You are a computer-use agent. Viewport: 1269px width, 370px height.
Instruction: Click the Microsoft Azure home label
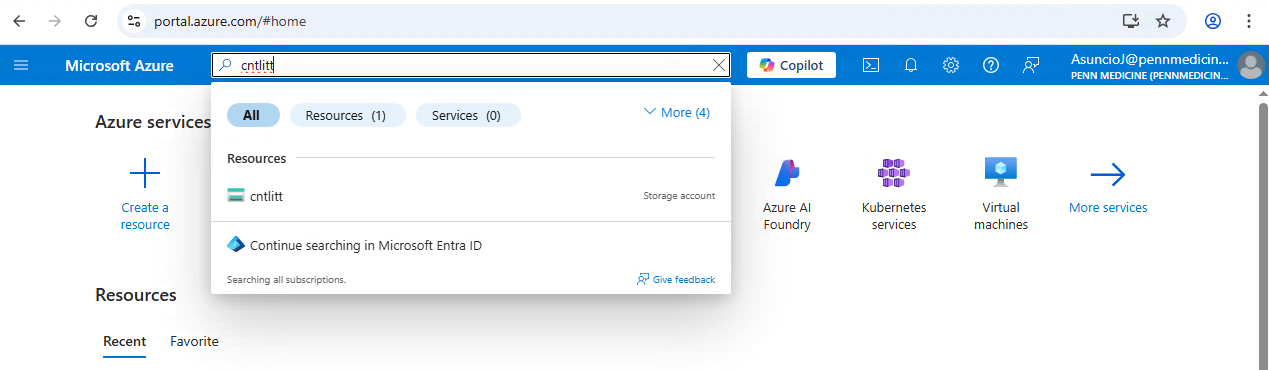tap(119, 65)
